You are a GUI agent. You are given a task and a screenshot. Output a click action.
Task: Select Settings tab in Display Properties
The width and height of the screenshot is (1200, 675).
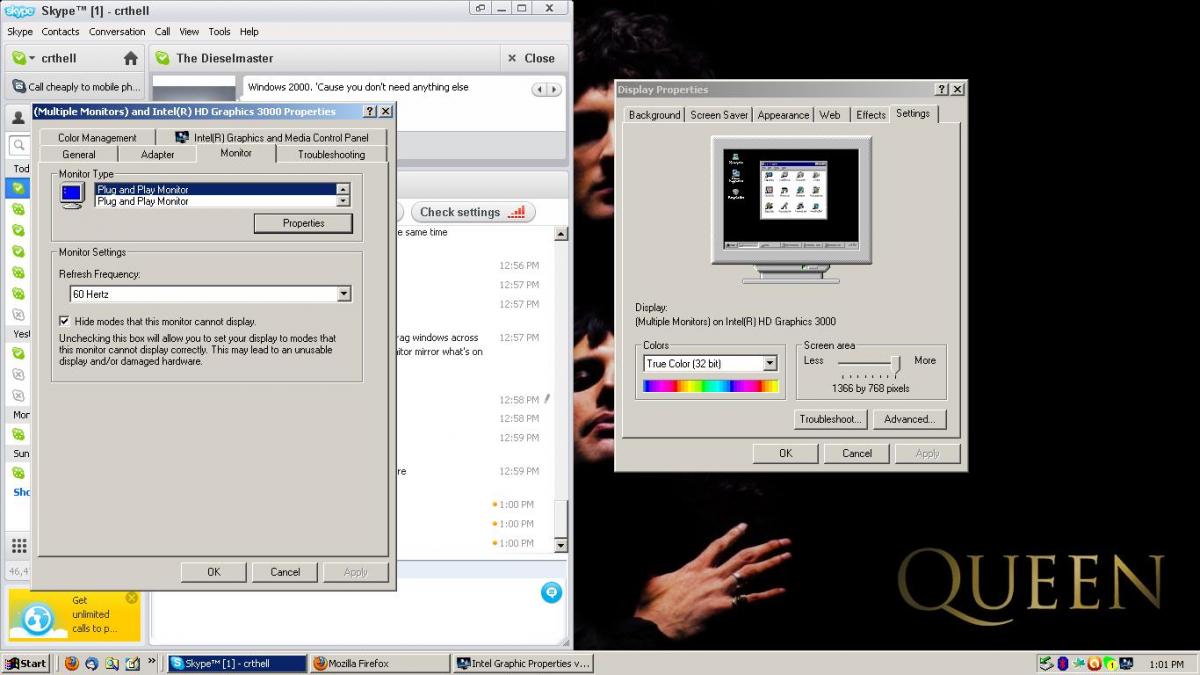[x=913, y=113]
